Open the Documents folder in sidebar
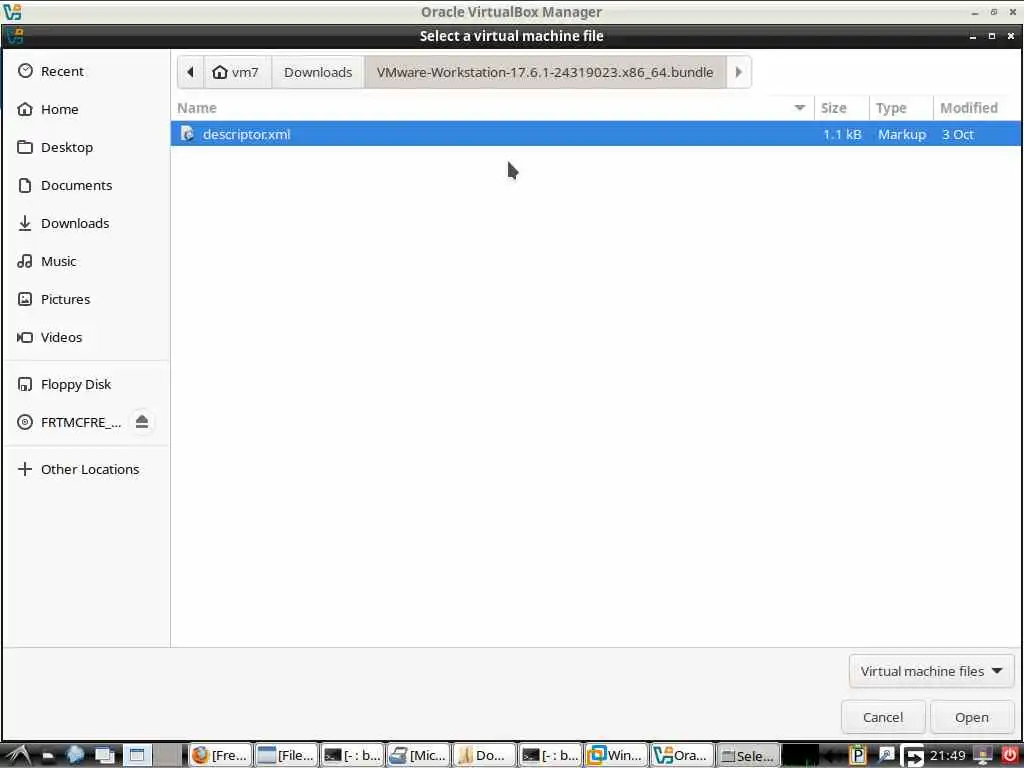Screen dimensions: 1024x768 coord(86,185)
